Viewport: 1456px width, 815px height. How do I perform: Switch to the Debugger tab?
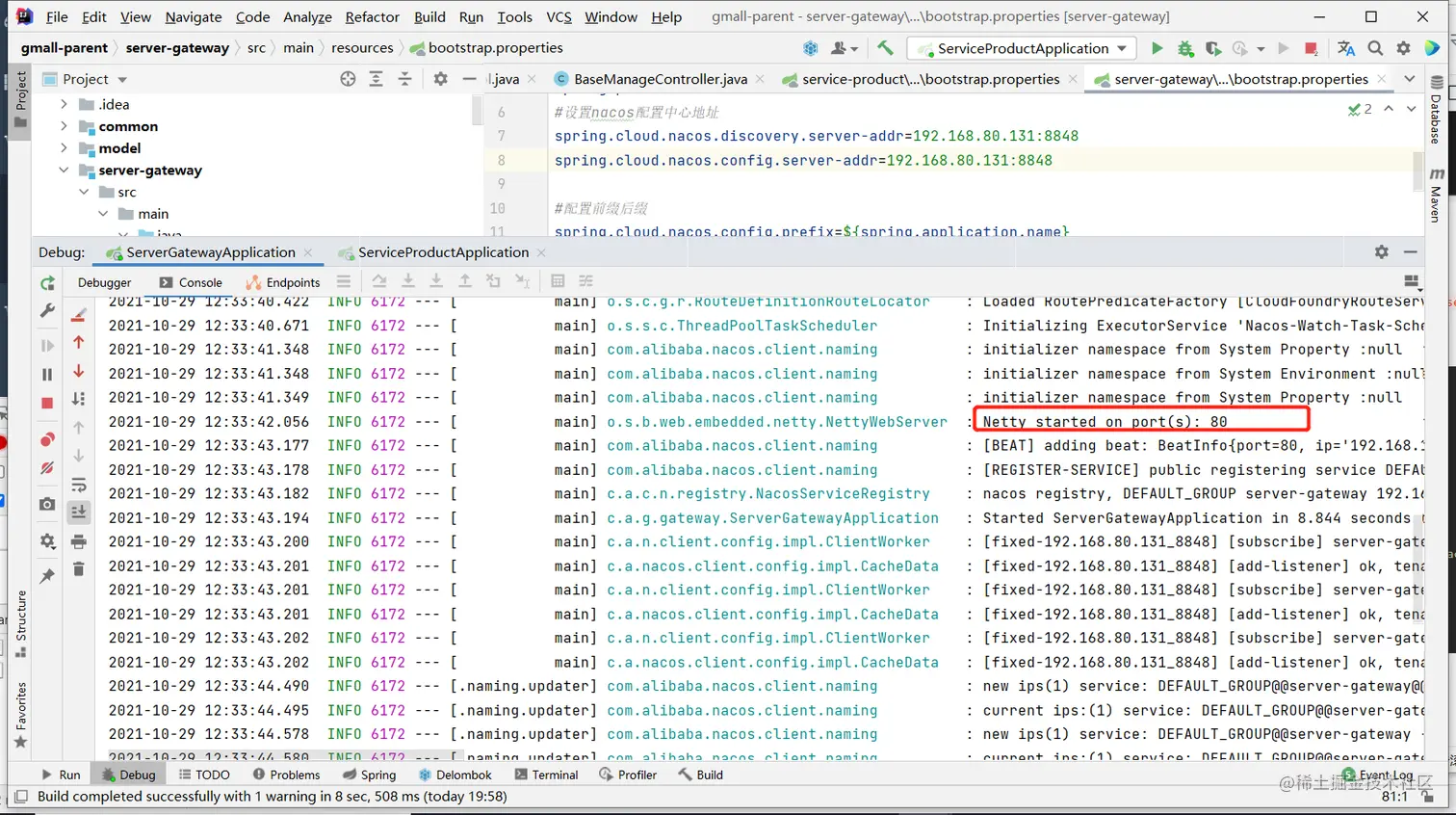104,282
